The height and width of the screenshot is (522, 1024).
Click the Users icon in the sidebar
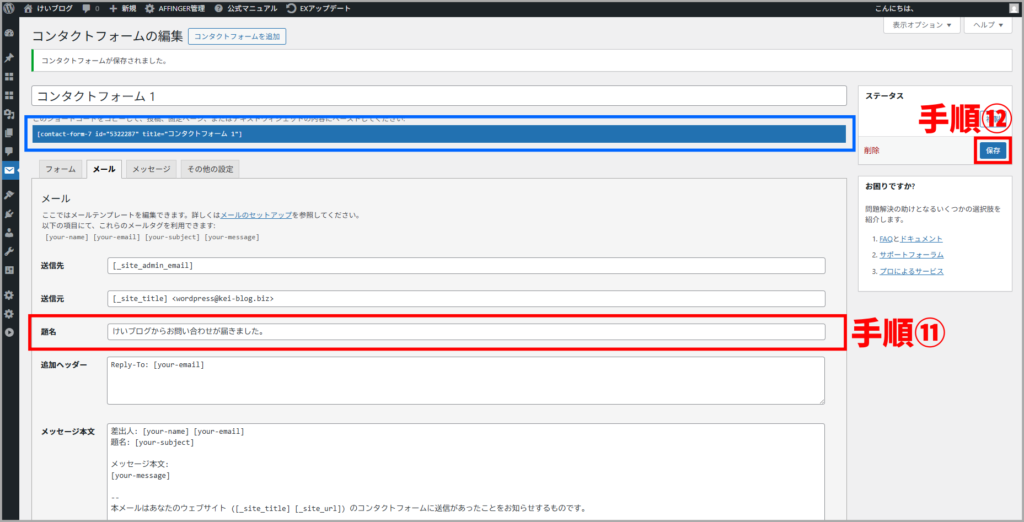click(9, 231)
